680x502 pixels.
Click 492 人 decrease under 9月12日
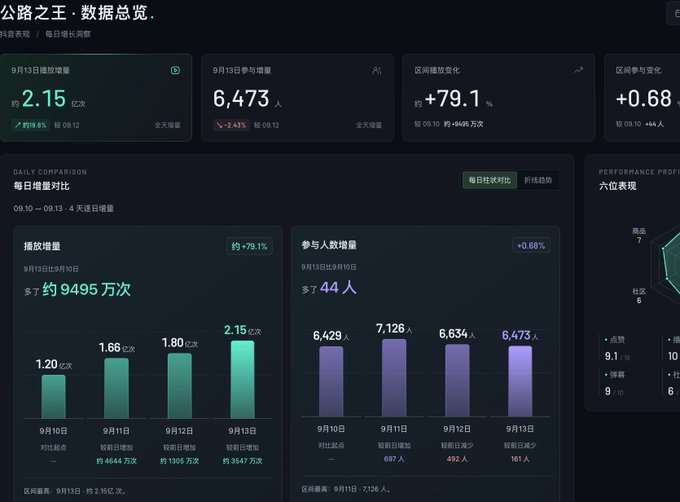(x=457, y=459)
